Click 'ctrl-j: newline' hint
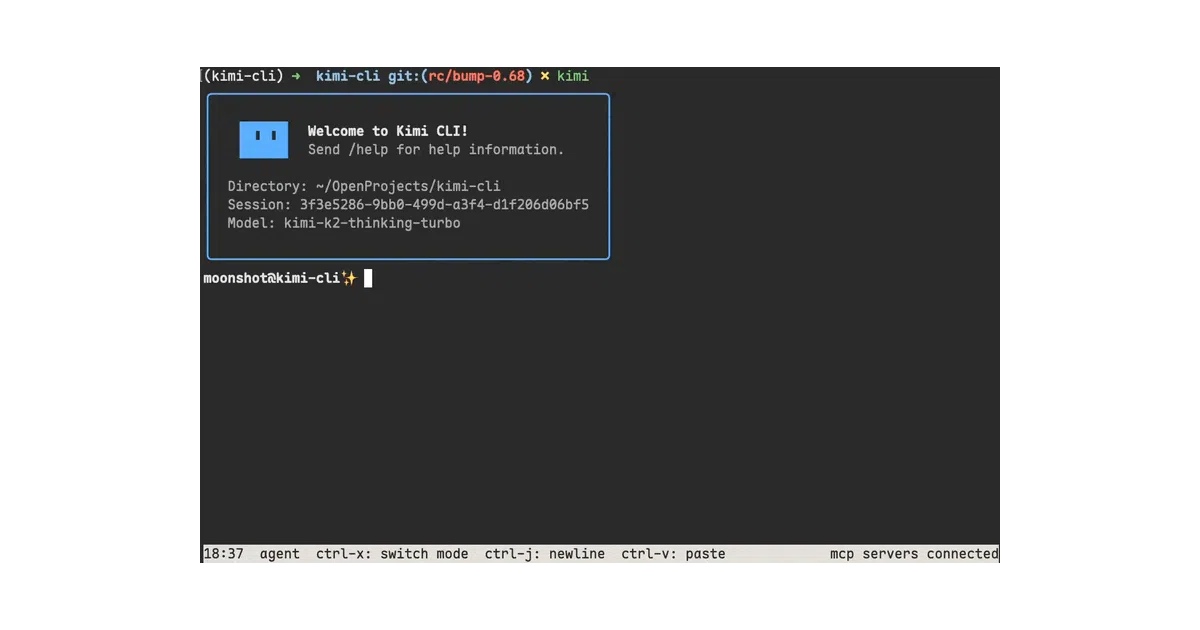The image size is (1200, 630). pos(545,553)
